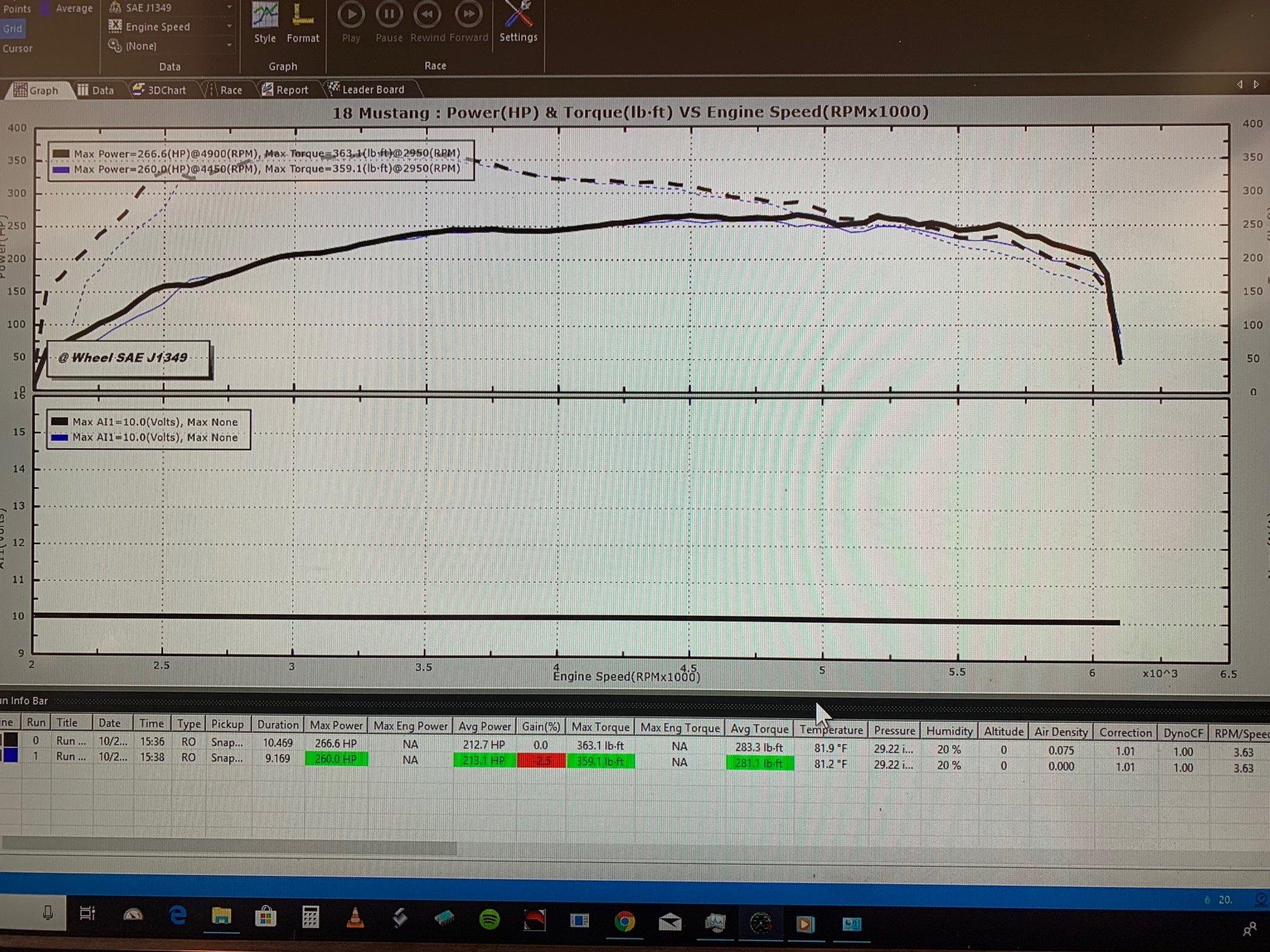Click the Forward race button
1270x952 pixels.
469,23
